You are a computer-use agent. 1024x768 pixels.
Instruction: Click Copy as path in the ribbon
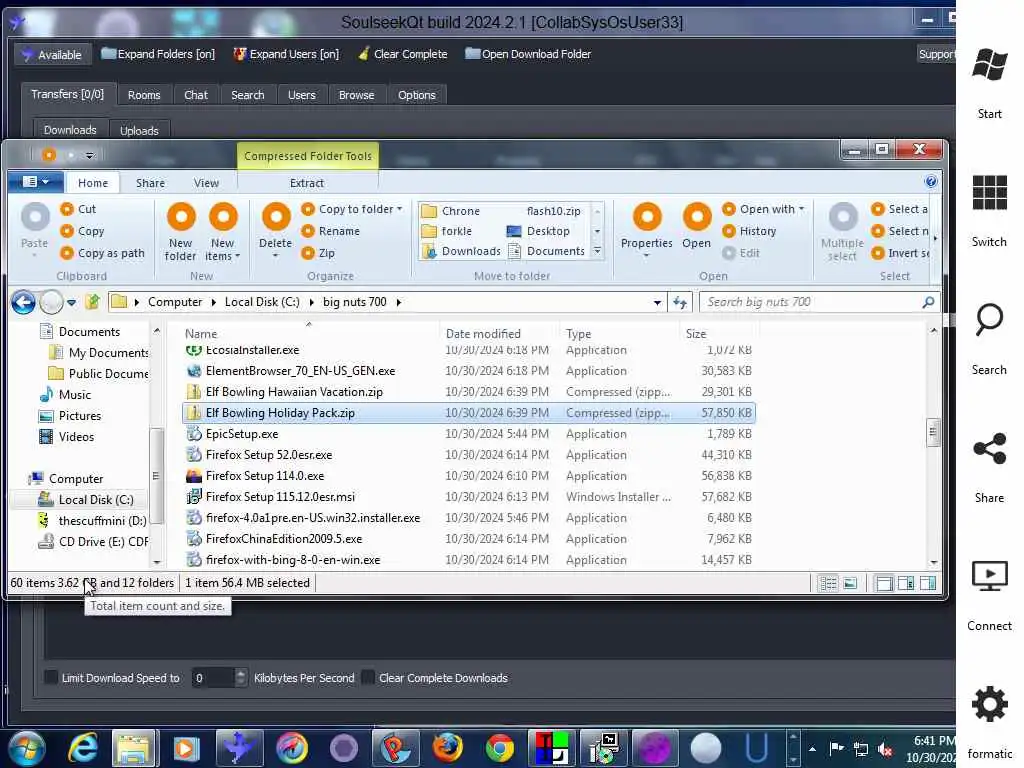point(102,253)
